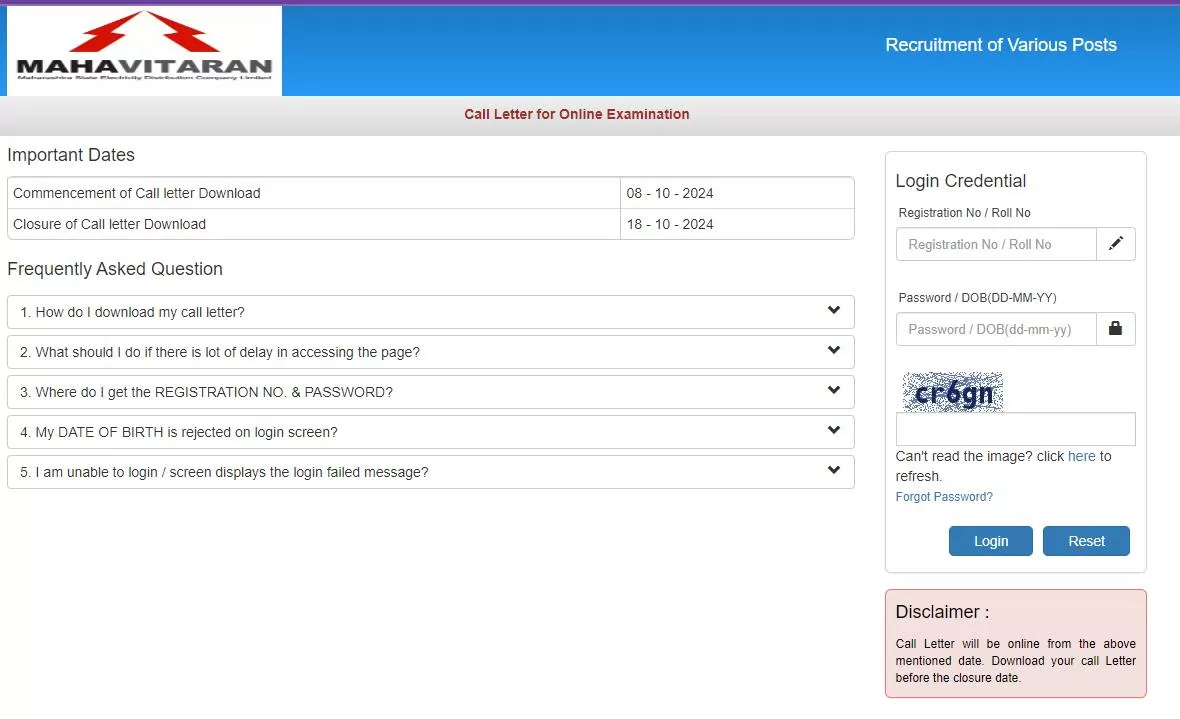Click chevron on FAQ 3 registration row
Screen dimensions: 1180x719
(833, 390)
